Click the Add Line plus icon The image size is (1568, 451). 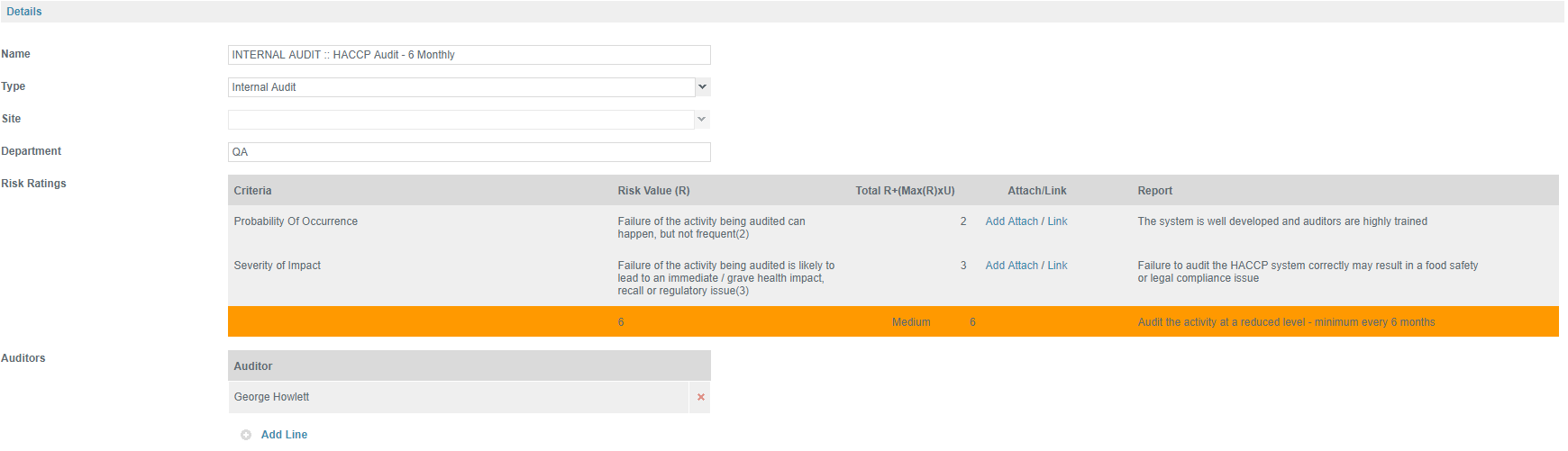(246, 435)
